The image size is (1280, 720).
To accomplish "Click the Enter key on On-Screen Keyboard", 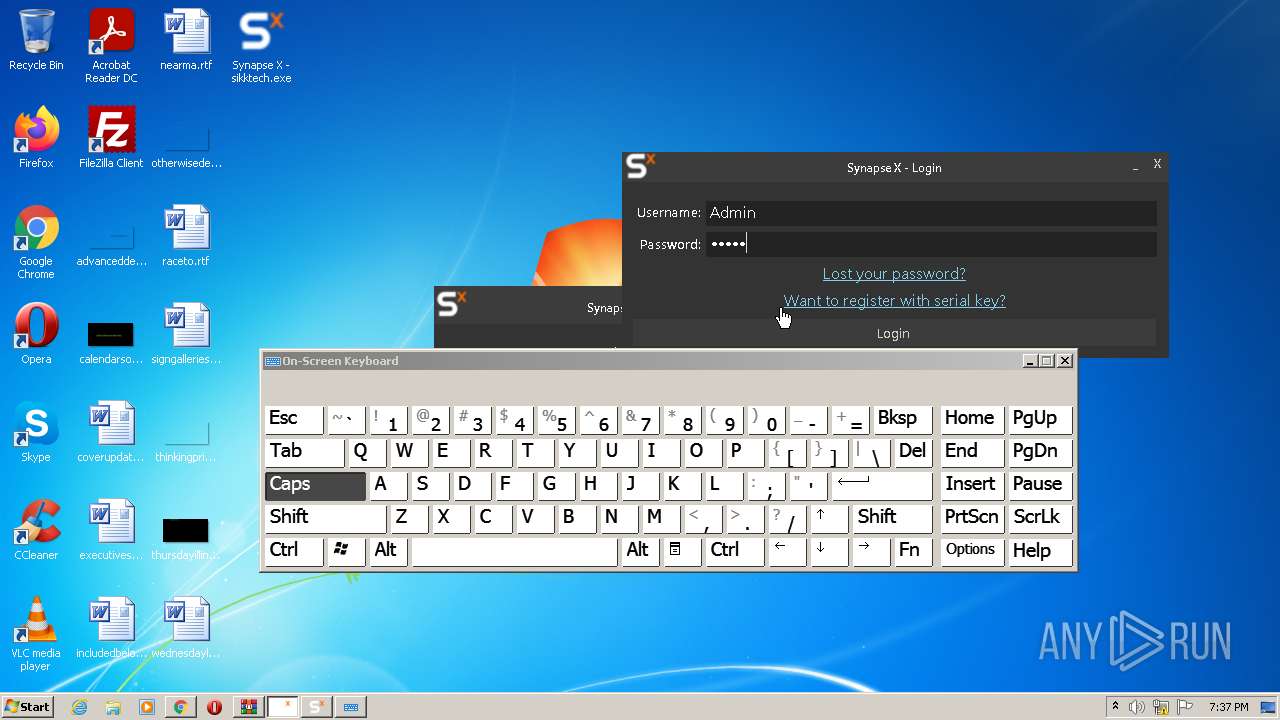I will click(881, 485).
